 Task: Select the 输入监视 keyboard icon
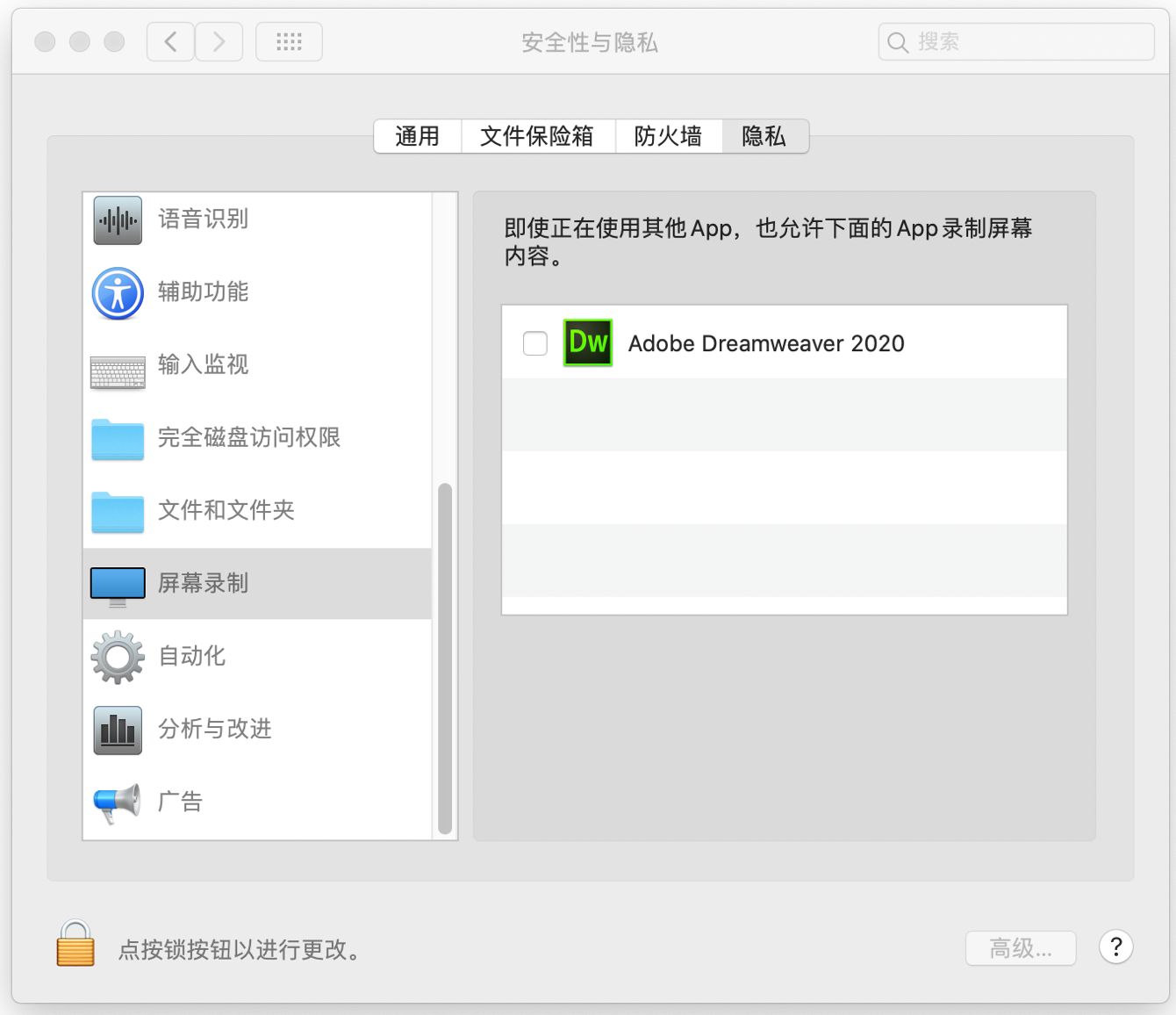(x=117, y=370)
